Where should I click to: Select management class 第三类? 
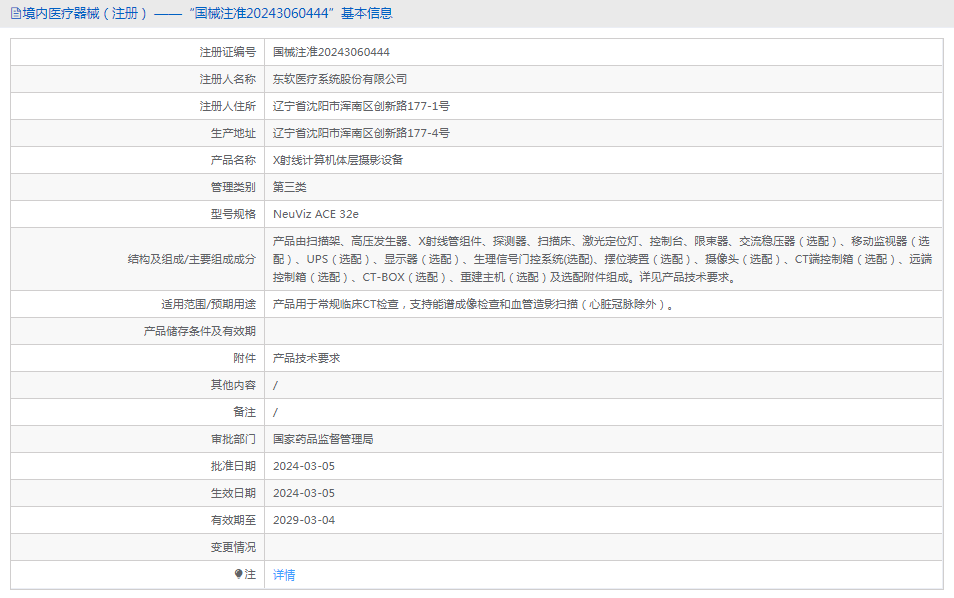click(x=290, y=187)
